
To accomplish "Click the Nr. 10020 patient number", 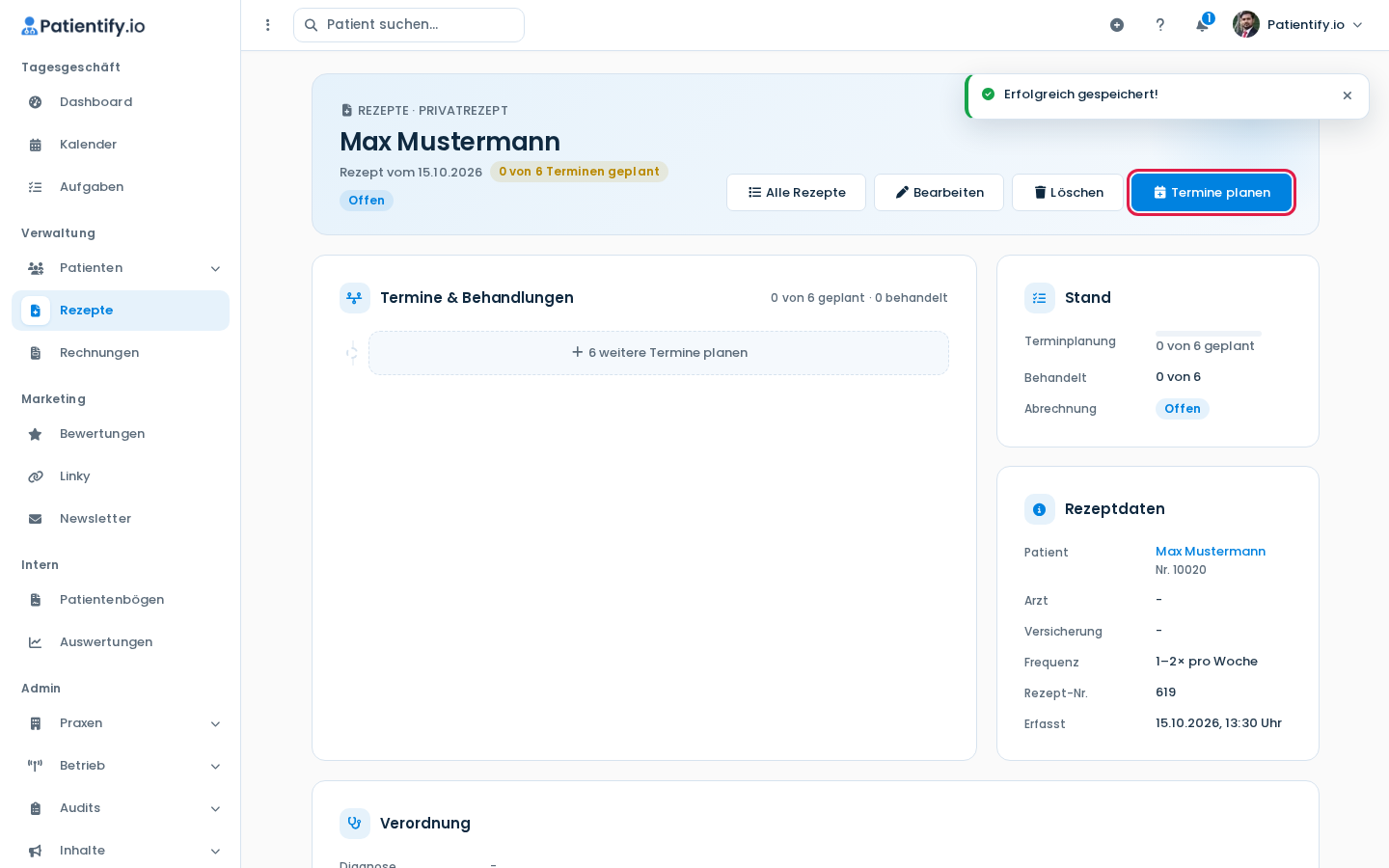I will (x=1181, y=570).
